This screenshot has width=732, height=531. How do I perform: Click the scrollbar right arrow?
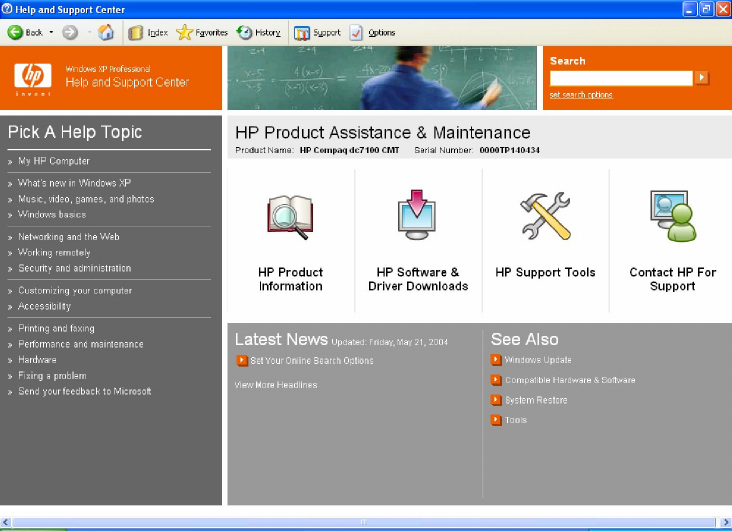point(726,522)
